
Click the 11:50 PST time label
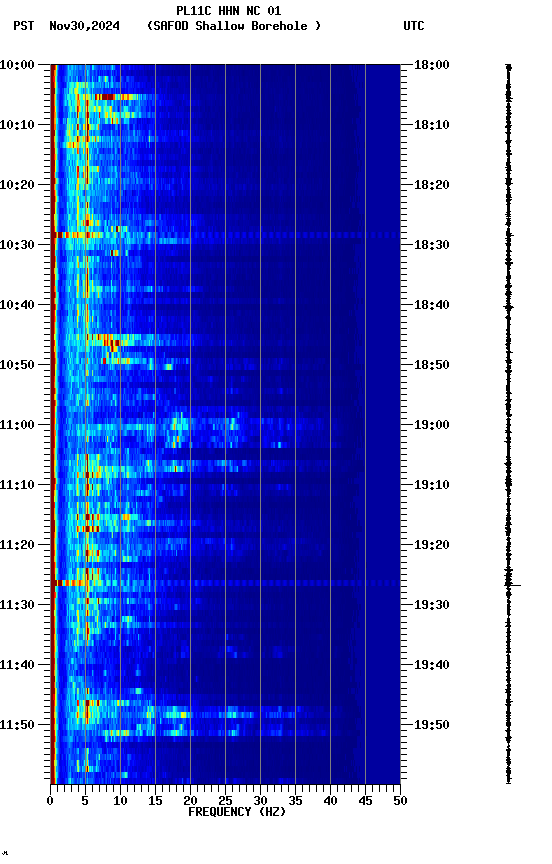point(17,726)
